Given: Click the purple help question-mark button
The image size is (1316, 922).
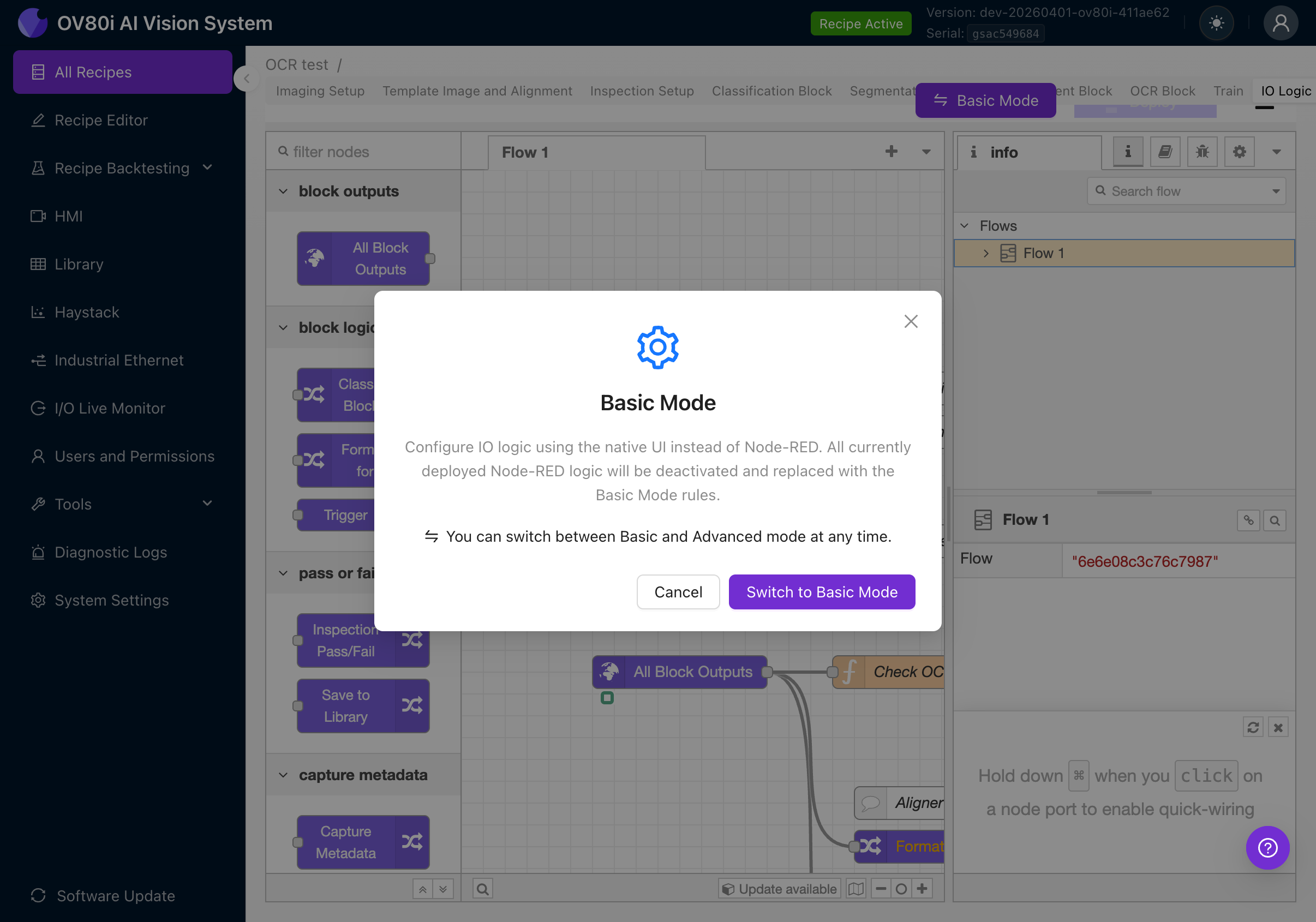Looking at the screenshot, I should (x=1267, y=847).
